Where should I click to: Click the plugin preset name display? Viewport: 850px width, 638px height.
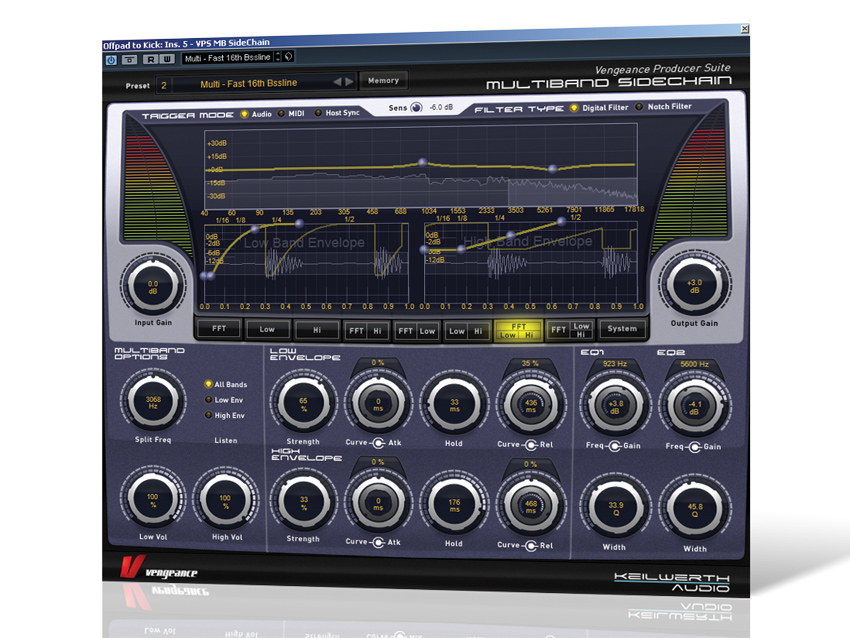[249, 83]
